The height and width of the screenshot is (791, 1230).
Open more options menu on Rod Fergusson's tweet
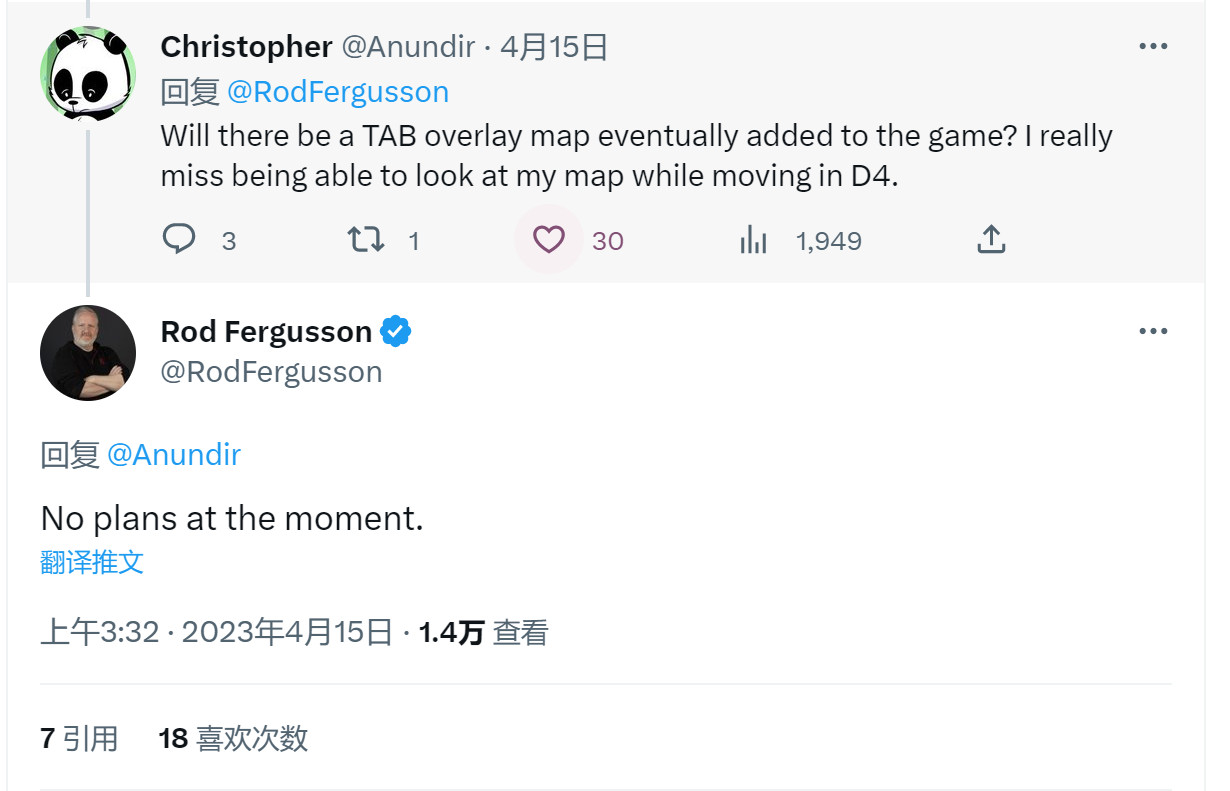[x=1153, y=332]
